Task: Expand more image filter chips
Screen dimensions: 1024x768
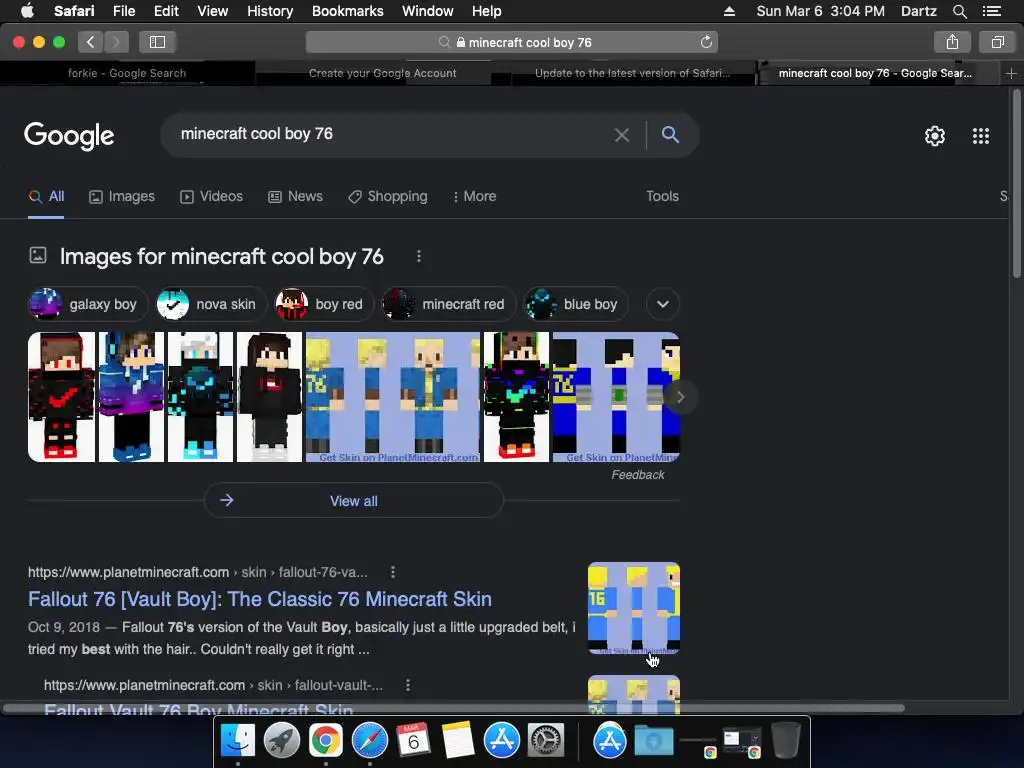Action: pyautogui.click(x=662, y=304)
